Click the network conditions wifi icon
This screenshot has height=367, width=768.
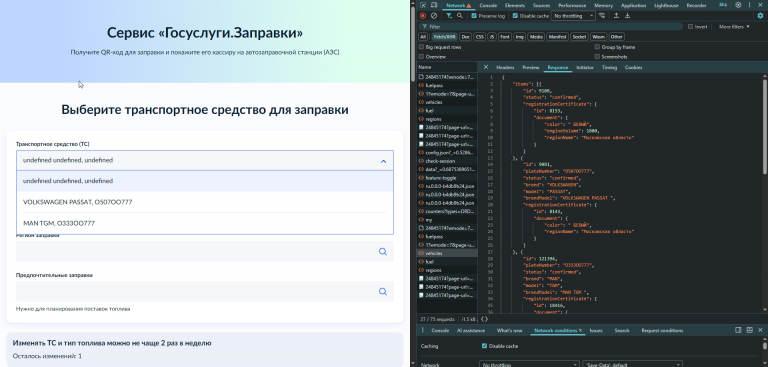coord(602,16)
